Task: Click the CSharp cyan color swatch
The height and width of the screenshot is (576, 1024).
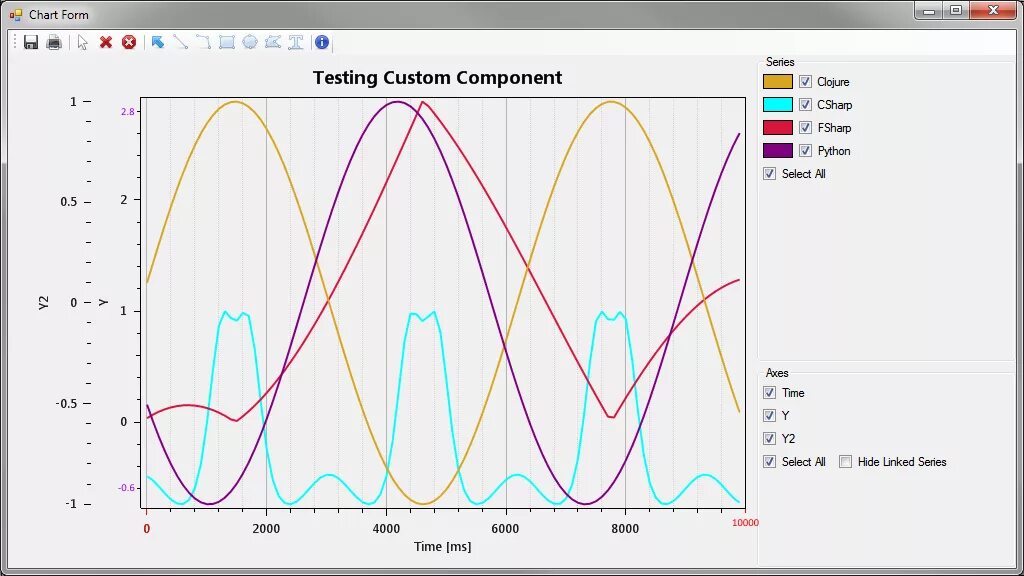Action: coord(778,104)
